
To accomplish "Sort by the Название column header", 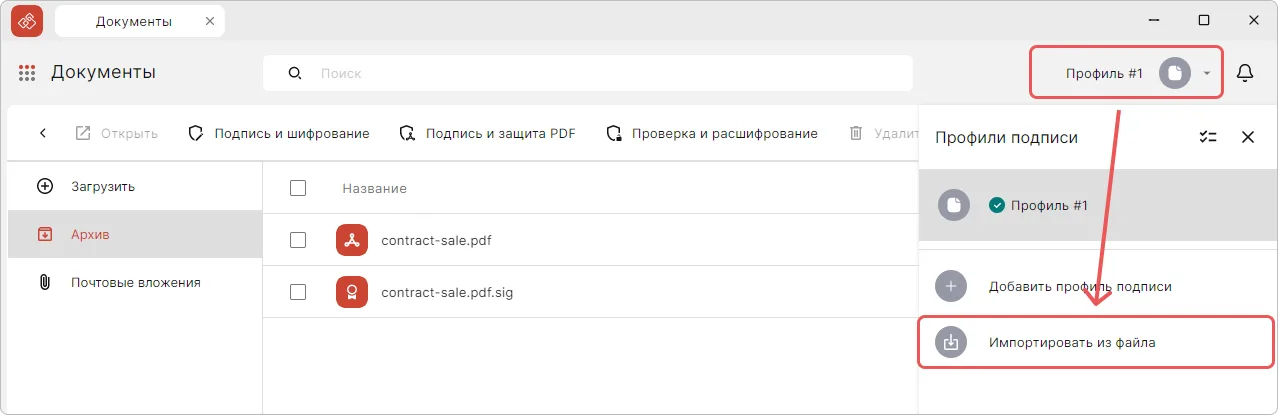I will [x=374, y=188].
